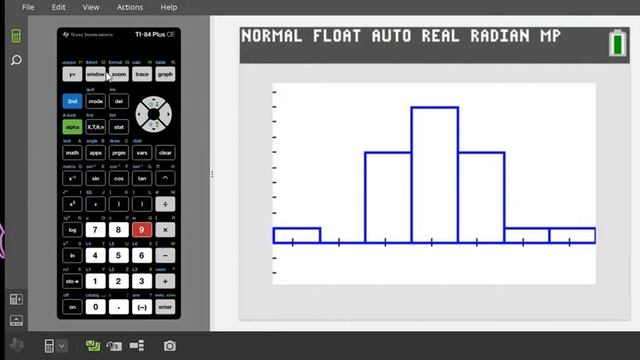This screenshot has height=360, width=640.
Task: Click the clear key
Action: pos(165,153)
